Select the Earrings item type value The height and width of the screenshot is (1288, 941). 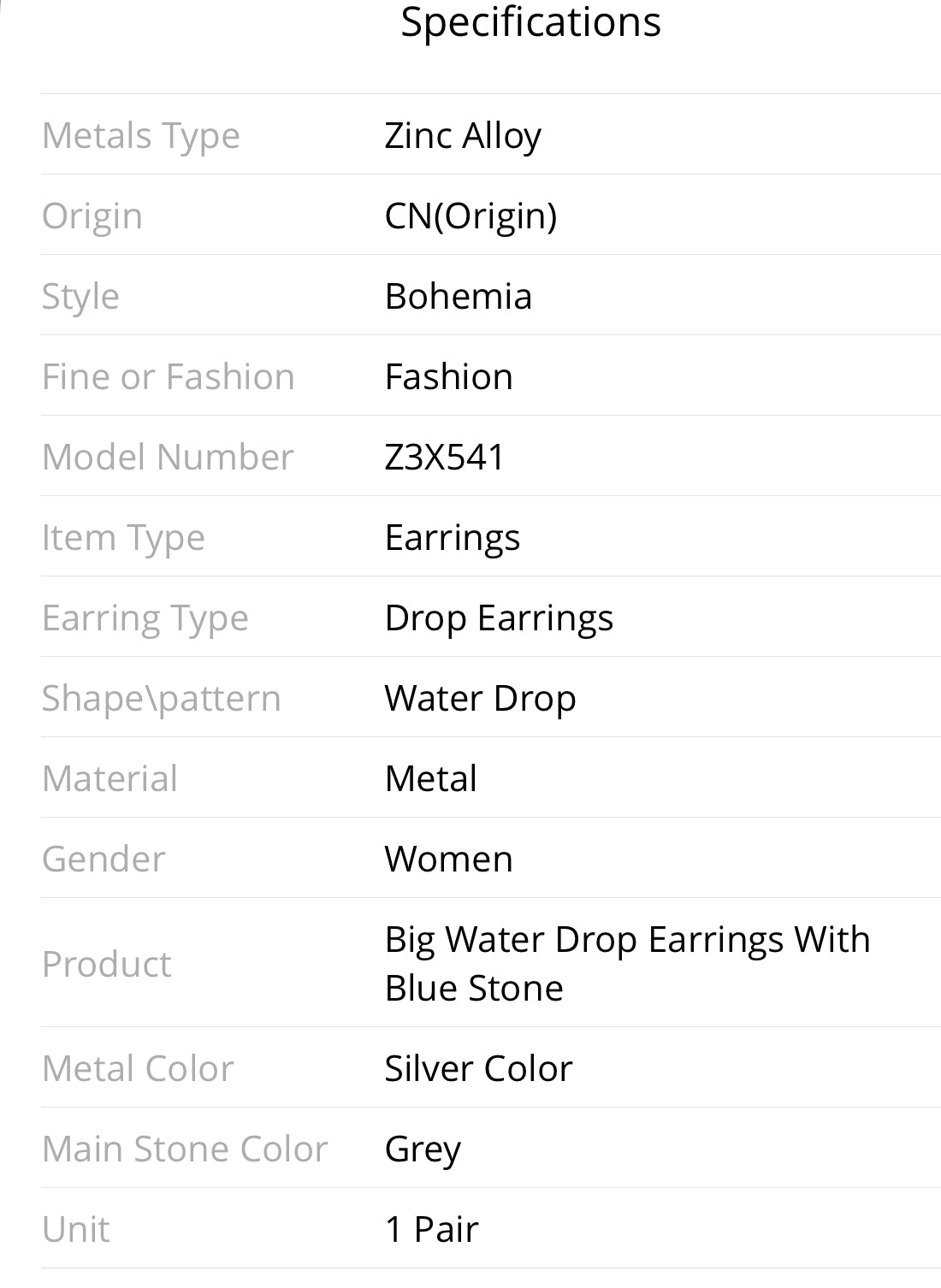453,538
